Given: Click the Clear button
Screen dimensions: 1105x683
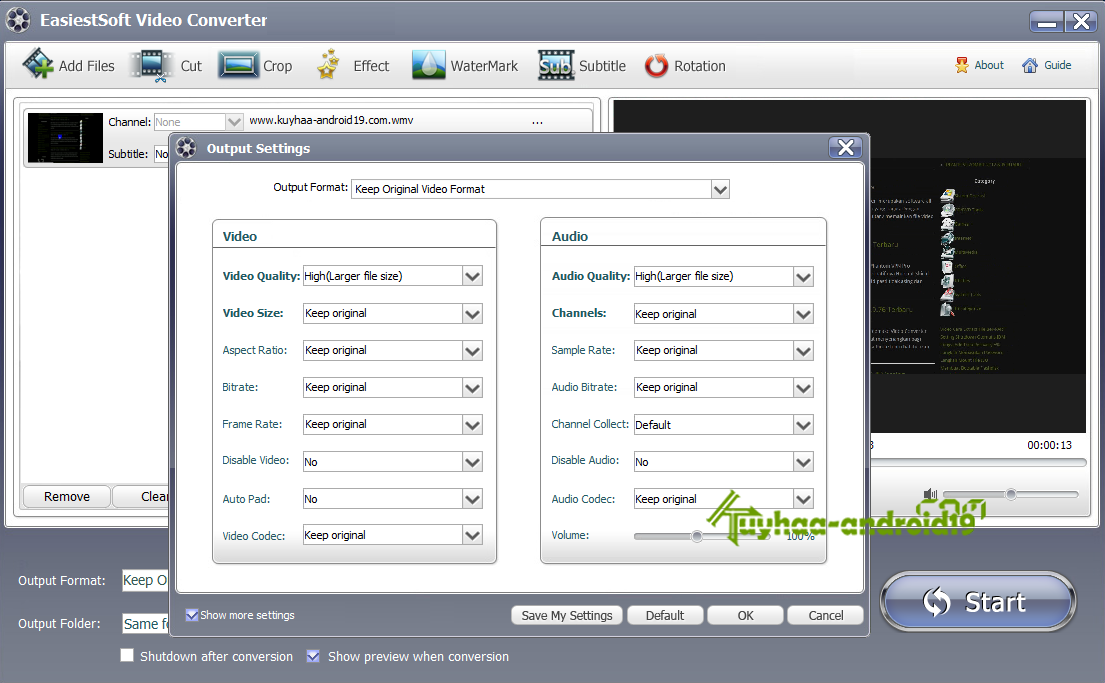Looking at the screenshot, I should click(x=142, y=496).
